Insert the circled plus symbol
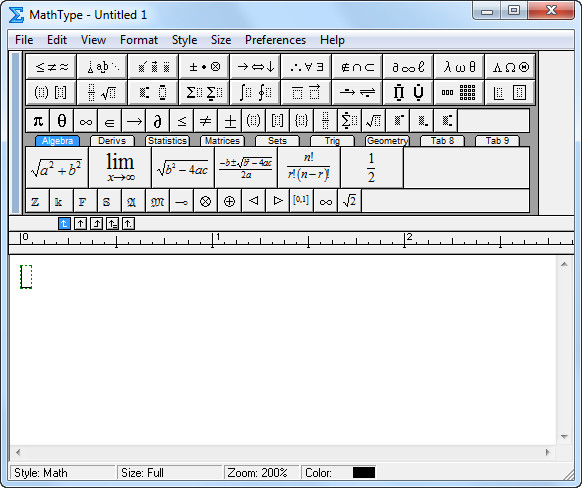The image size is (582, 488). (229, 202)
